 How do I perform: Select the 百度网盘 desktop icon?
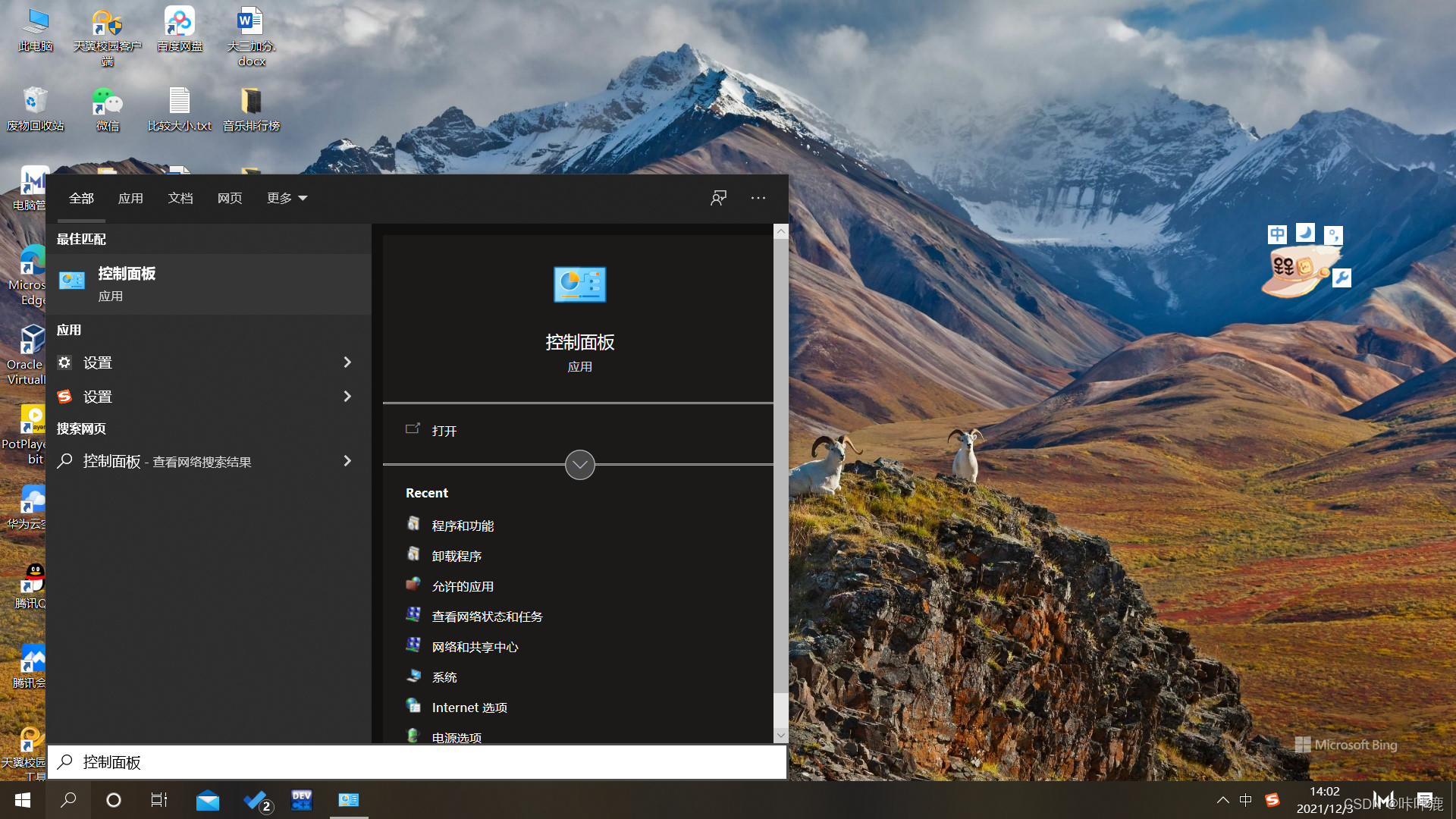pyautogui.click(x=180, y=30)
